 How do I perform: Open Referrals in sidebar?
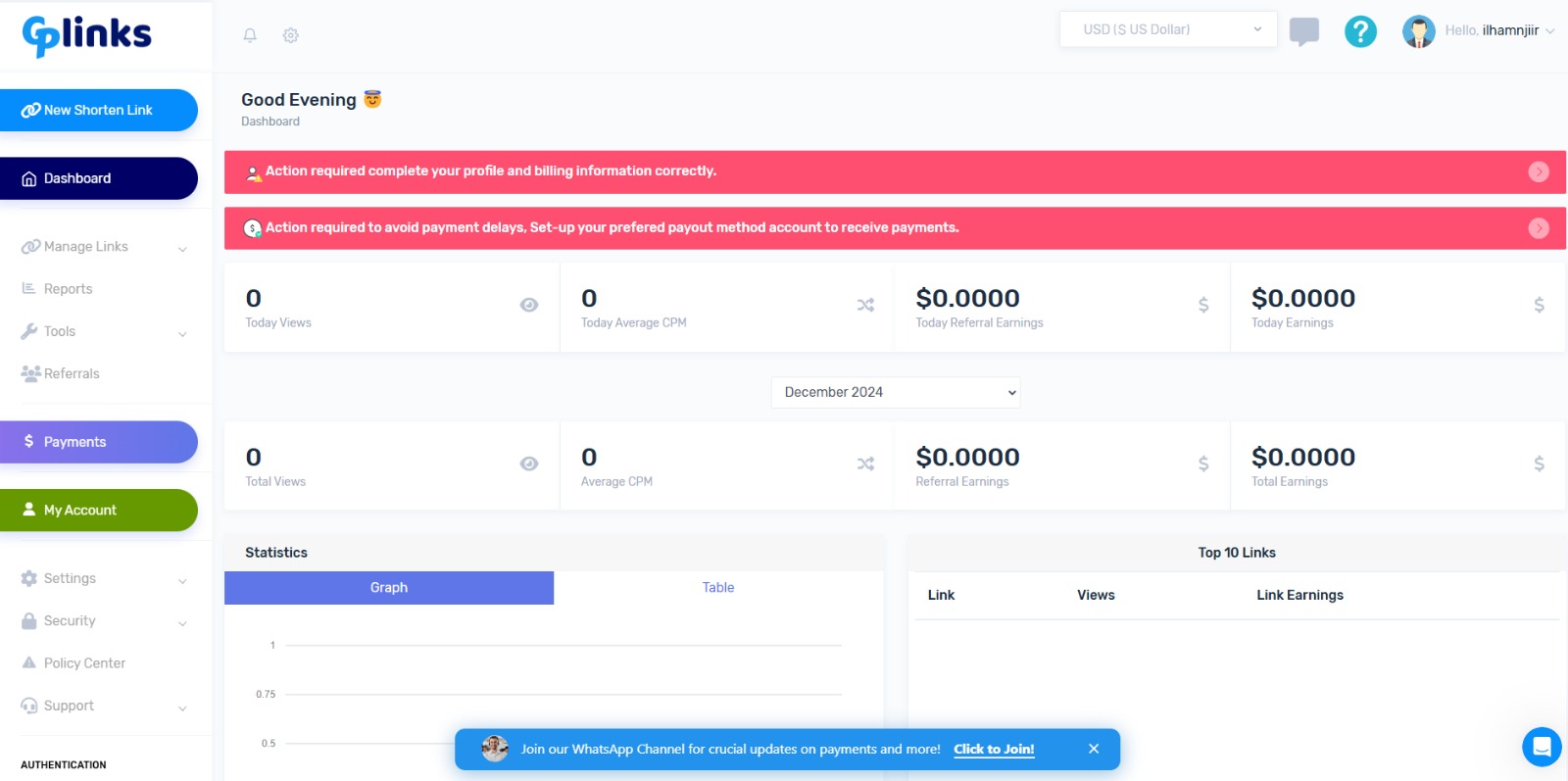[x=72, y=373]
